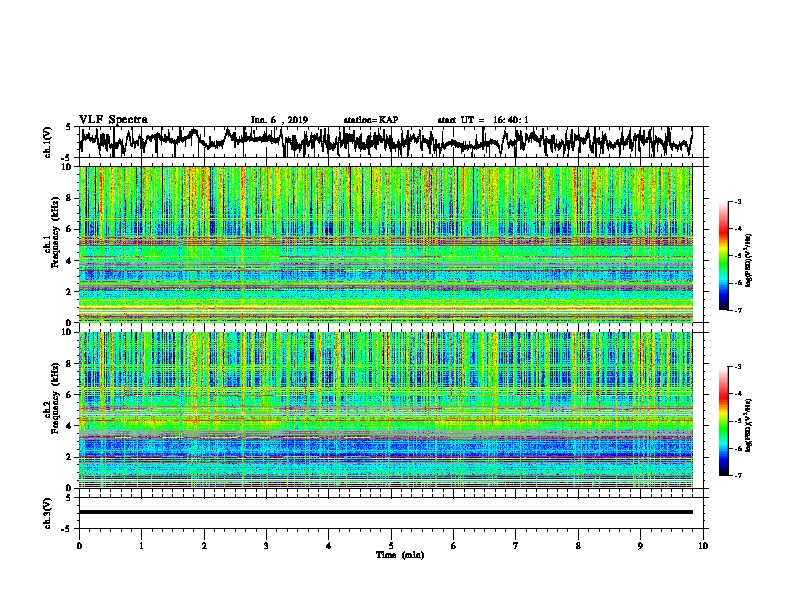
Task: Click ch.2 frequency axis '6' tick label
Action: tap(70, 395)
